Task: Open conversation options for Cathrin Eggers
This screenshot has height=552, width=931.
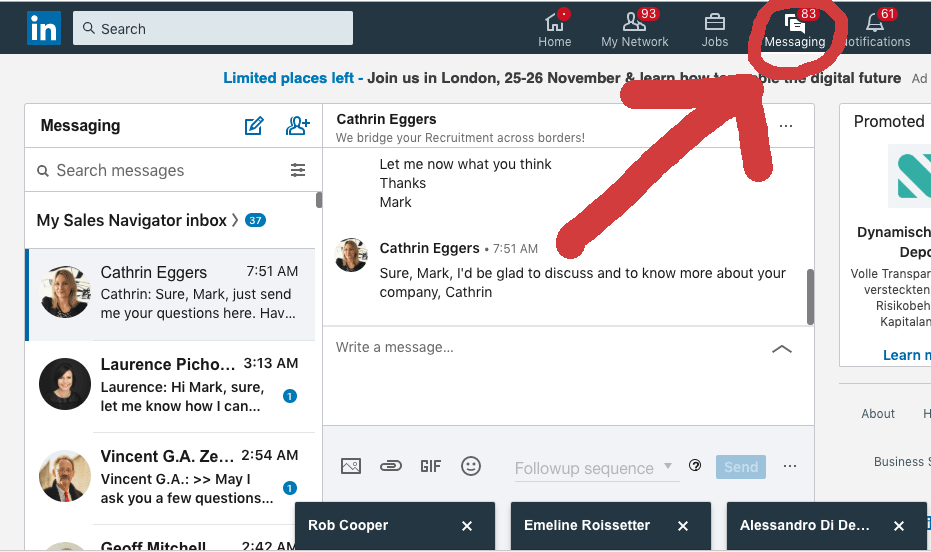Action: click(786, 126)
